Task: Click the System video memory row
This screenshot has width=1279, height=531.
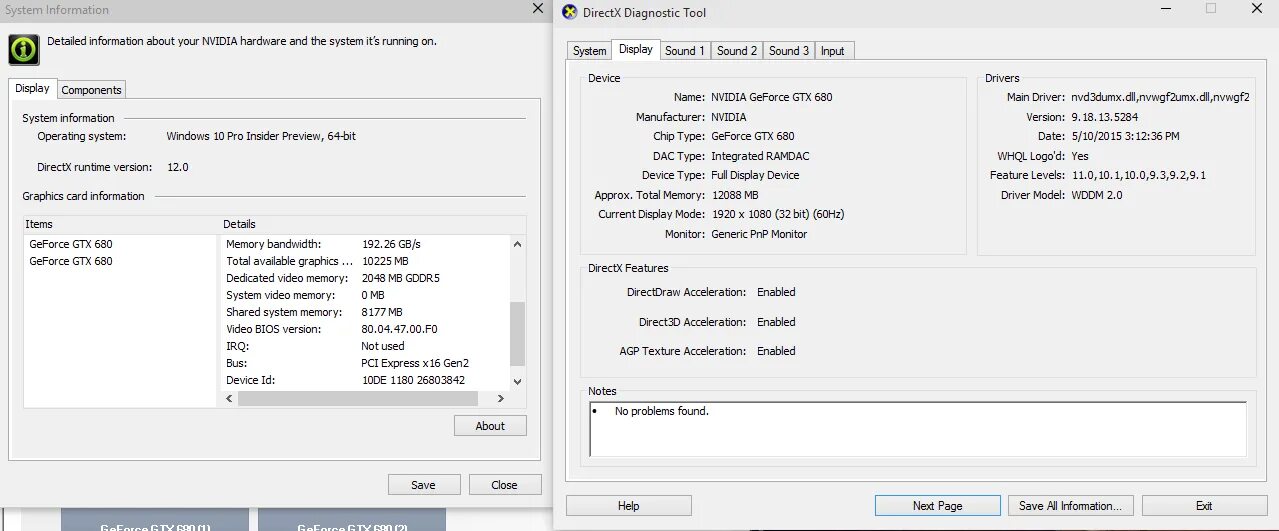Action: pos(365,295)
